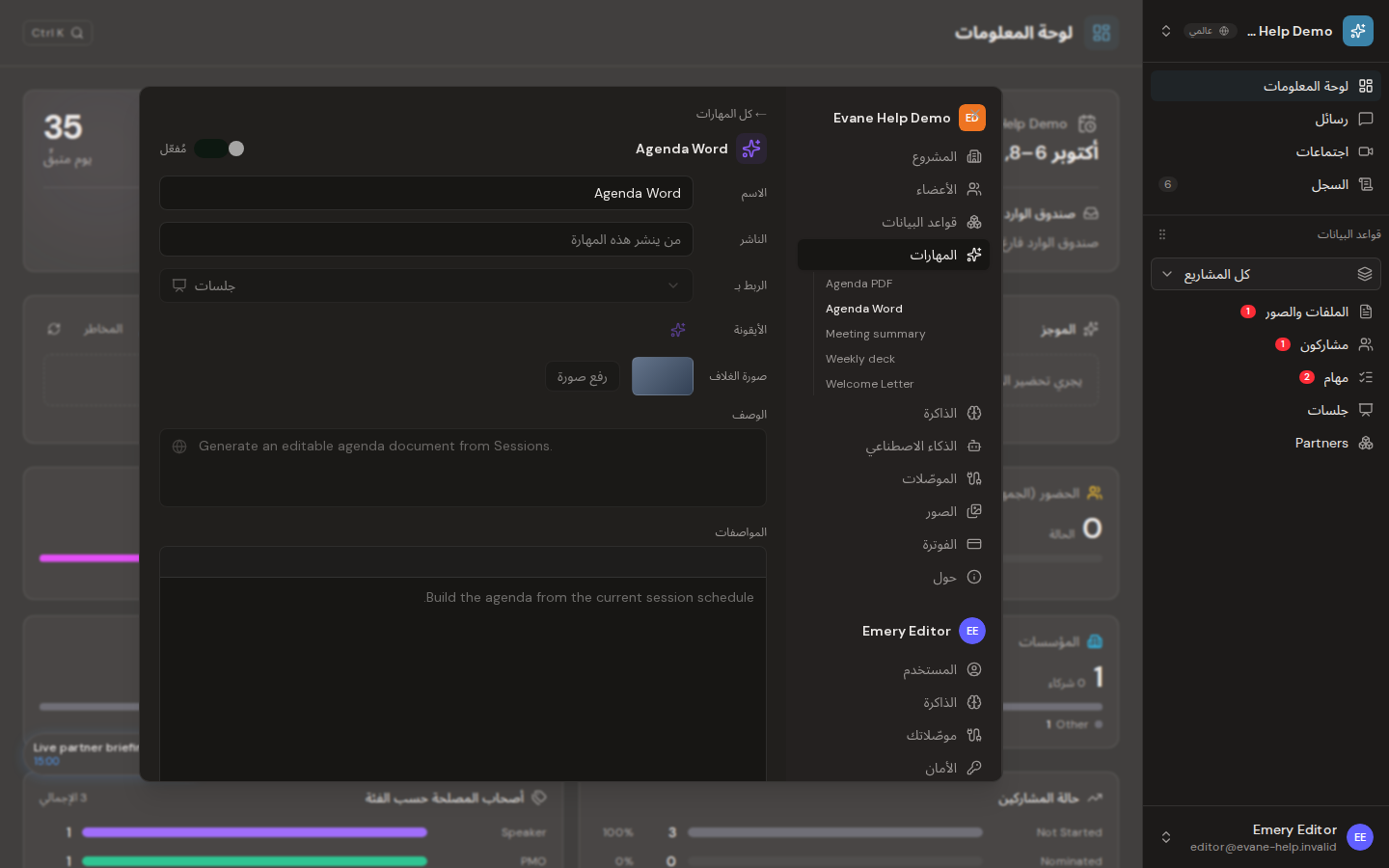Screen dimensions: 1389x868
Task: Open الأعضاء members settings
Action: point(894,189)
